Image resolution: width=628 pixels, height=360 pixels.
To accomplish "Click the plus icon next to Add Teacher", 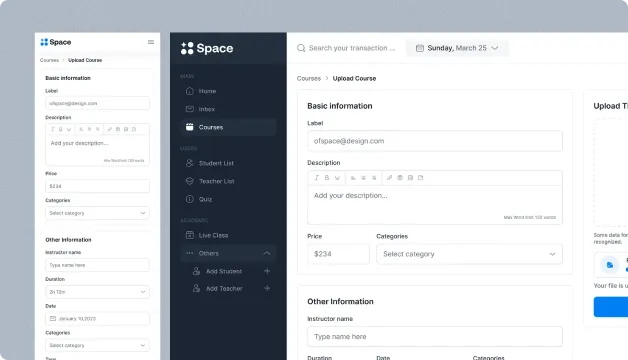I will coord(267,288).
